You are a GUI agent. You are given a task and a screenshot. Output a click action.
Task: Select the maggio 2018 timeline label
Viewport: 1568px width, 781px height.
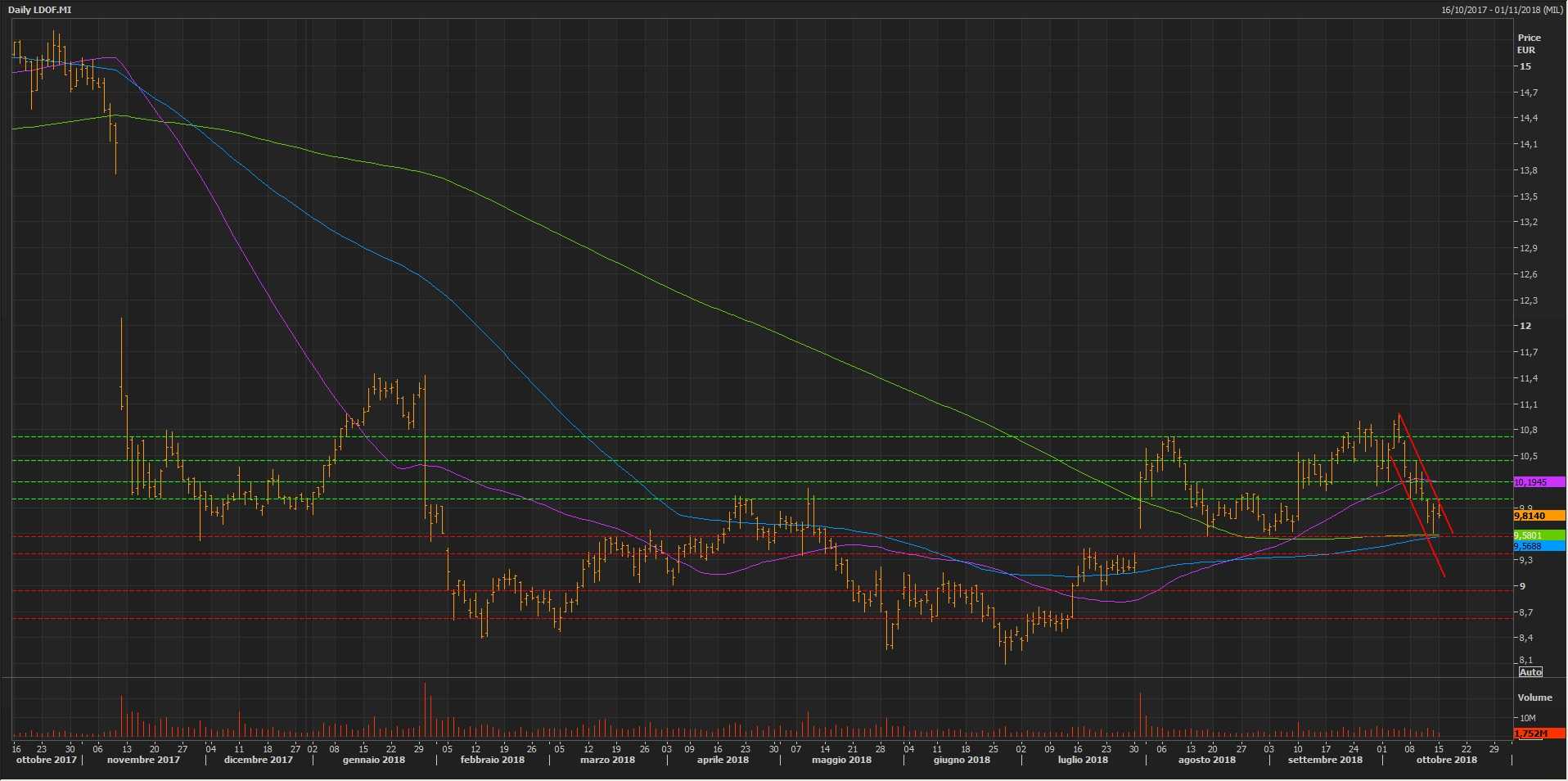pos(841,760)
